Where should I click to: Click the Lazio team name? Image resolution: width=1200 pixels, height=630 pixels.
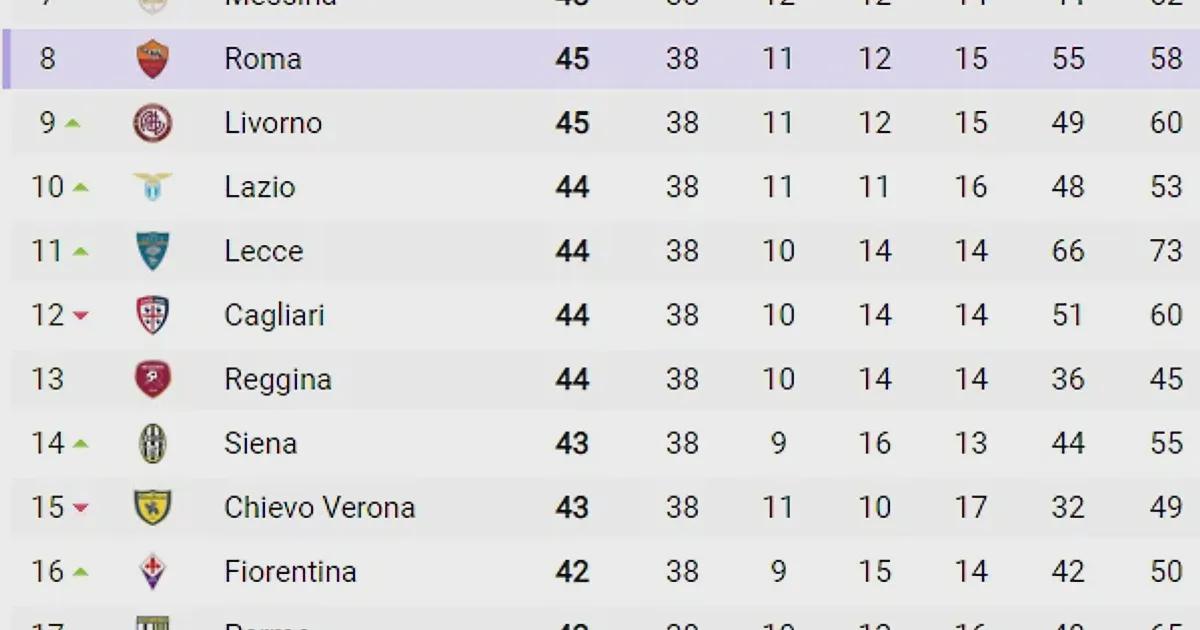pos(260,187)
